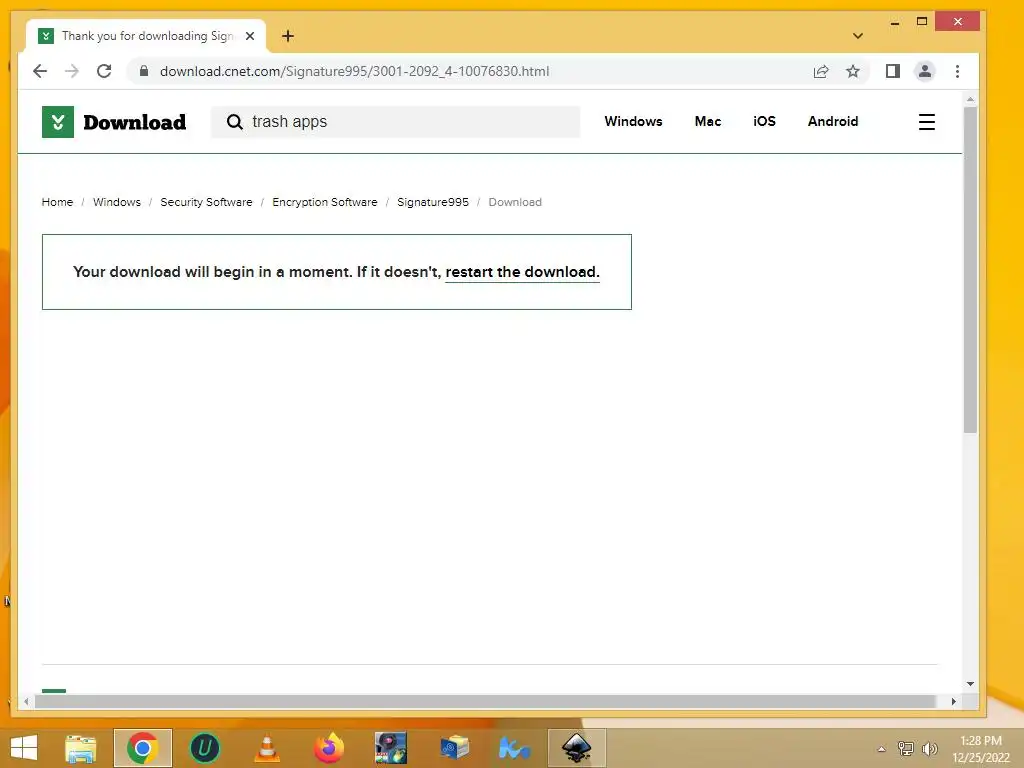Click the 'Thank you for downloading' tab
The image size is (1024, 768).
[x=146, y=36]
